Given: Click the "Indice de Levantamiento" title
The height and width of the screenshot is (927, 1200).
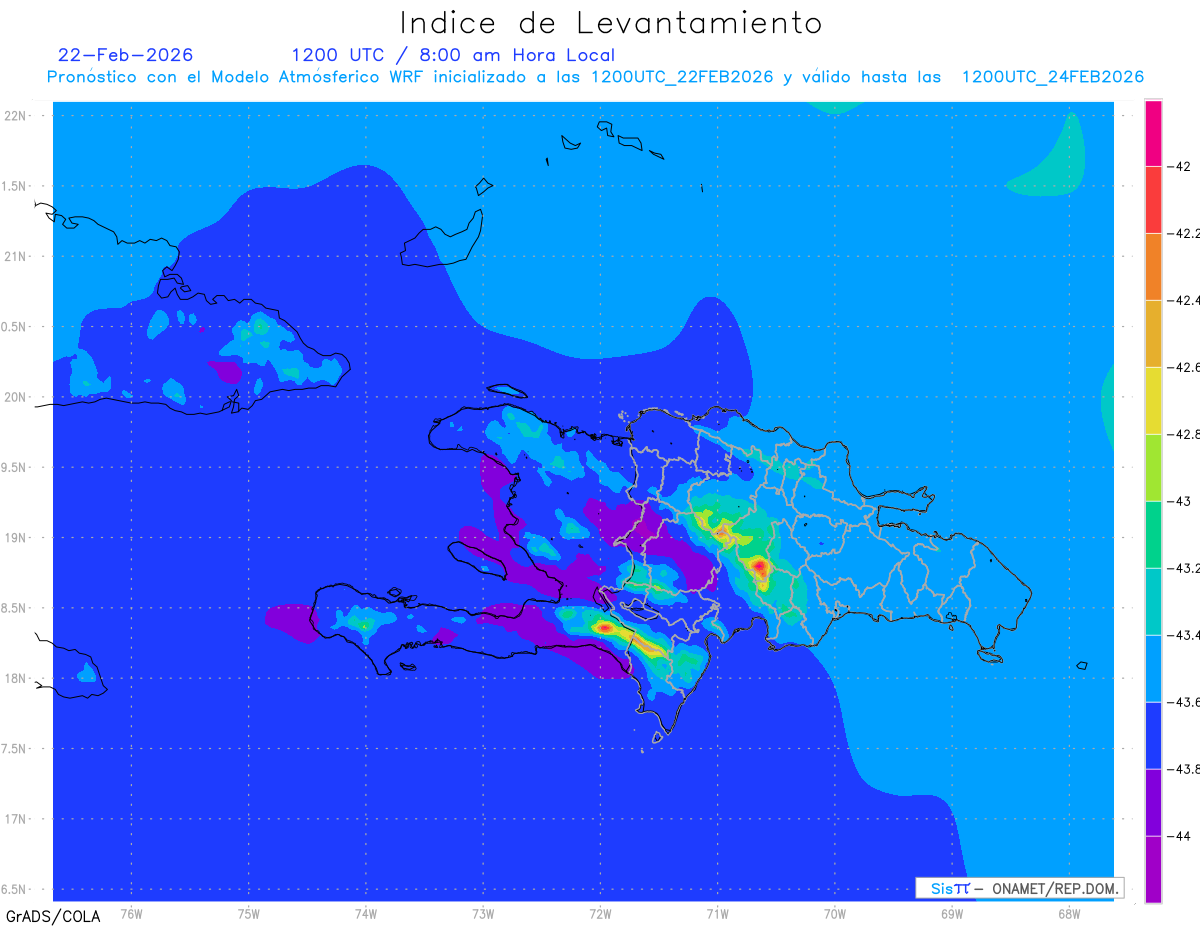Looking at the screenshot, I should [611, 22].
